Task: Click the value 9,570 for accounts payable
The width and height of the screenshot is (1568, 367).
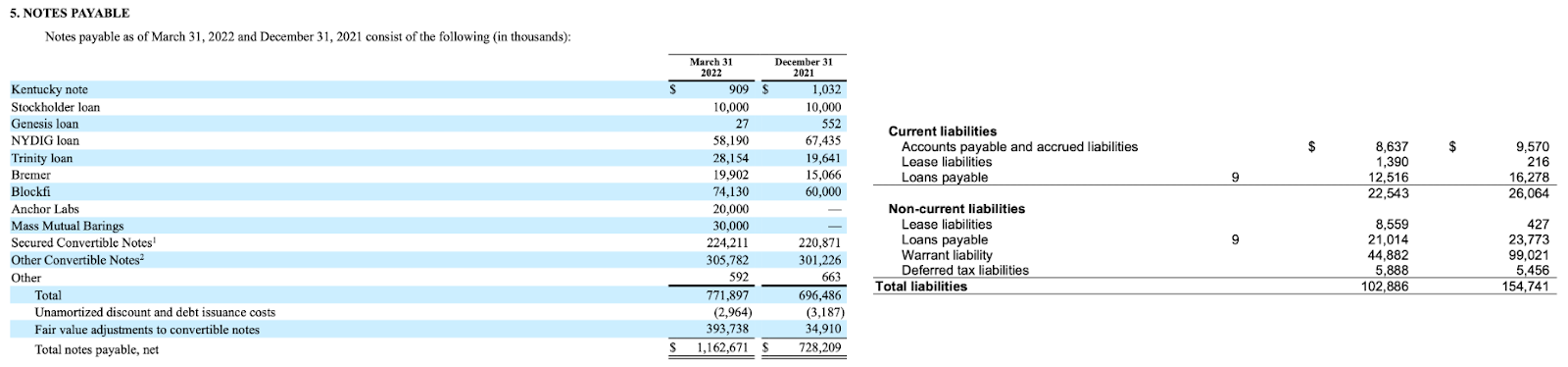Action: [1533, 147]
